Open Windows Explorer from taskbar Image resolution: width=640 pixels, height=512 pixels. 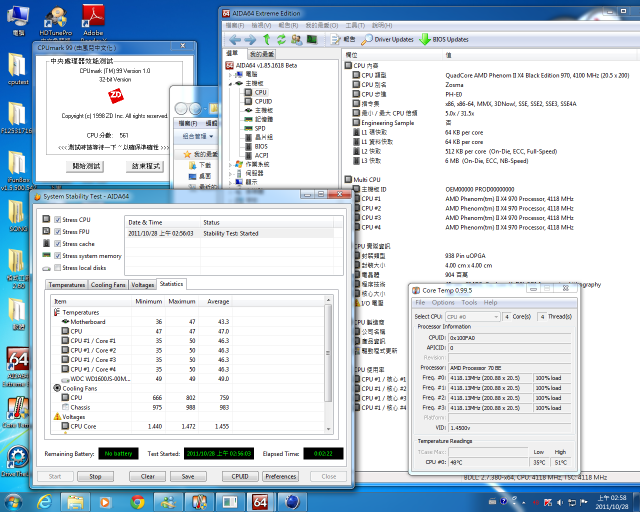(x=75, y=502)
